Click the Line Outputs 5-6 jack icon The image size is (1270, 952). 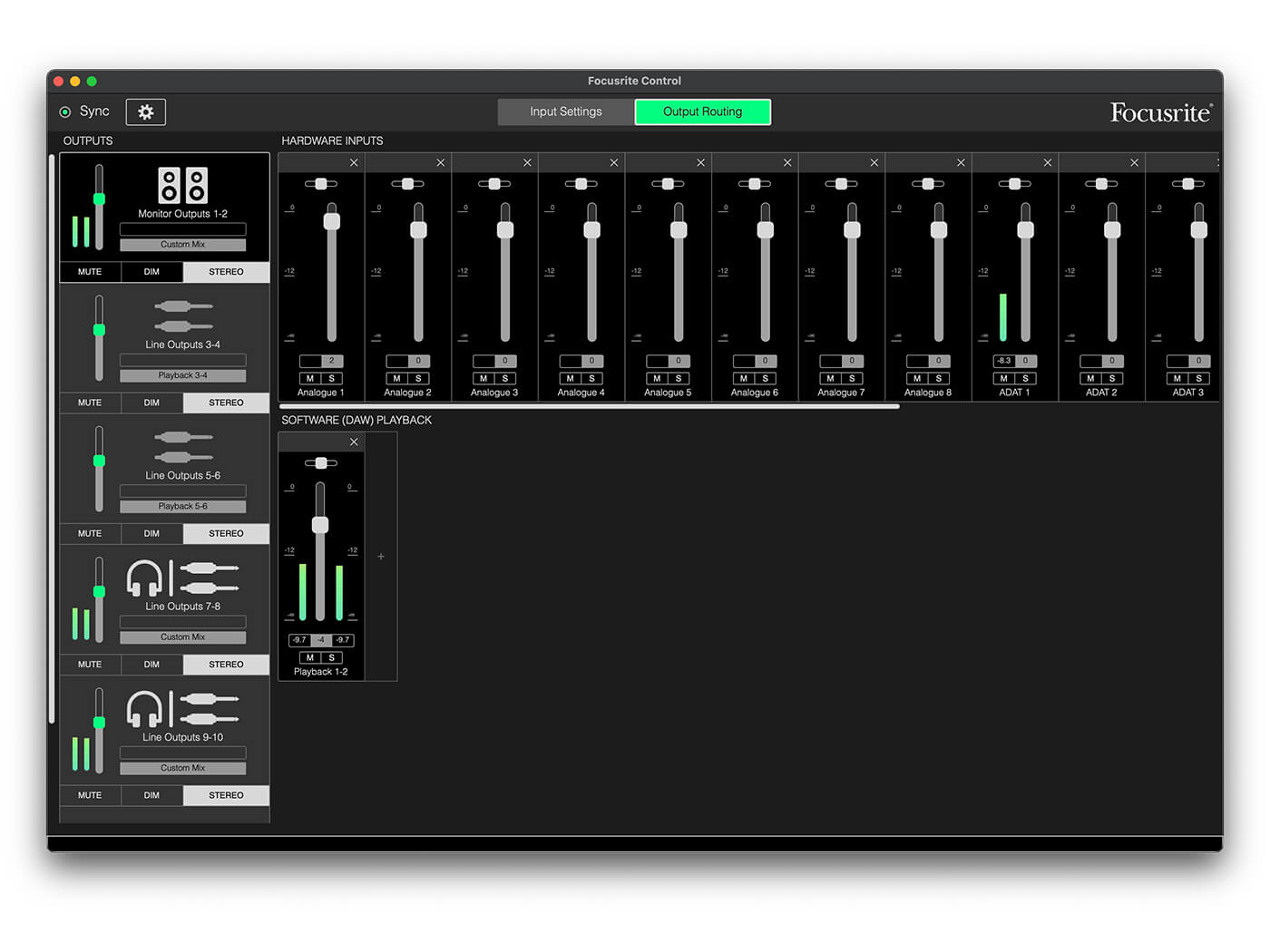point(182,447)
